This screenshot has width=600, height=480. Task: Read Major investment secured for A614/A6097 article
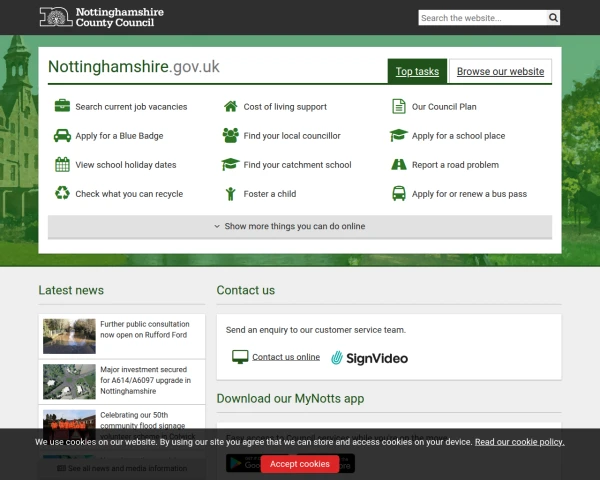tap(145, 380)
